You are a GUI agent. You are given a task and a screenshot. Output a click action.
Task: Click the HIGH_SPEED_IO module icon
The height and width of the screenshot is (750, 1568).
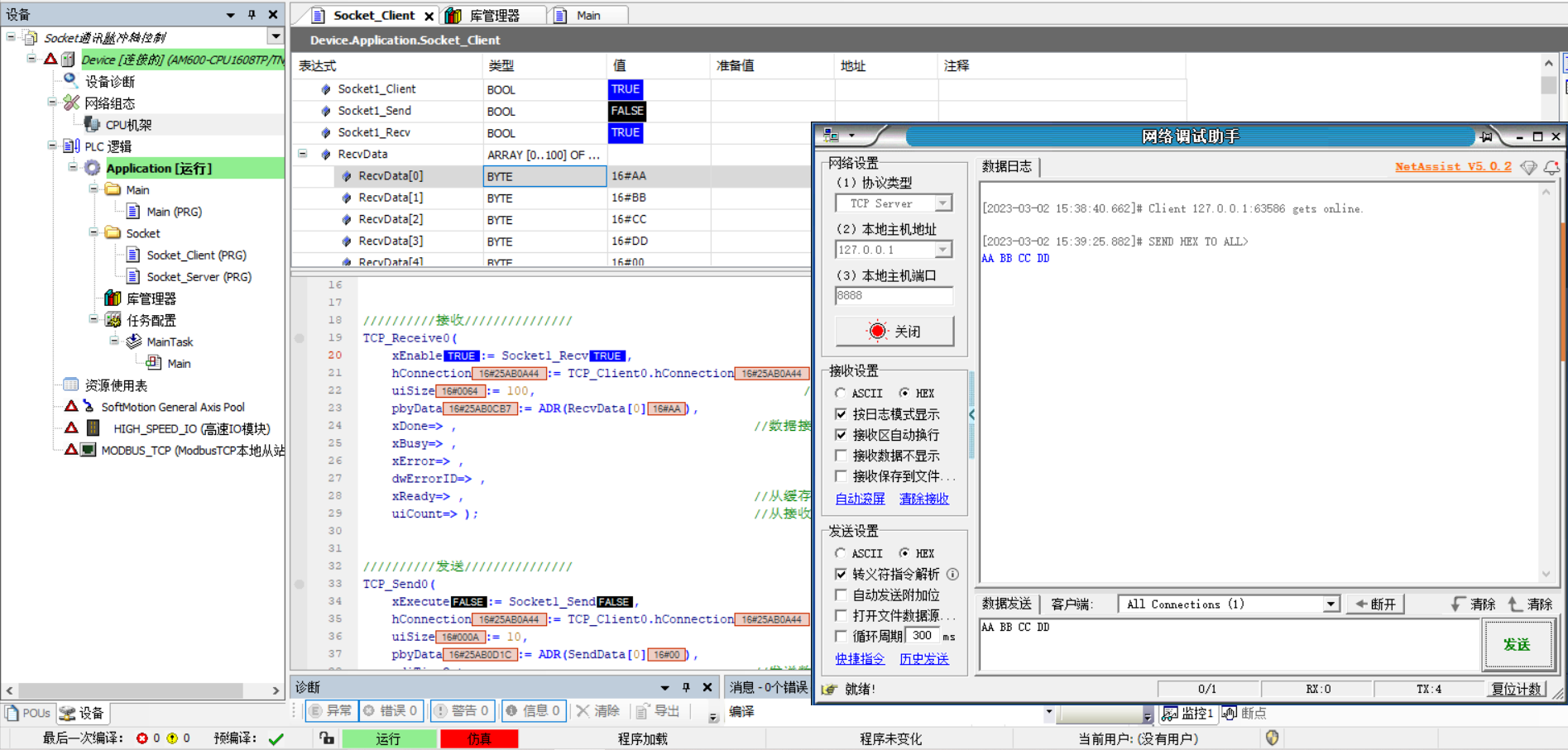point(94,428)
